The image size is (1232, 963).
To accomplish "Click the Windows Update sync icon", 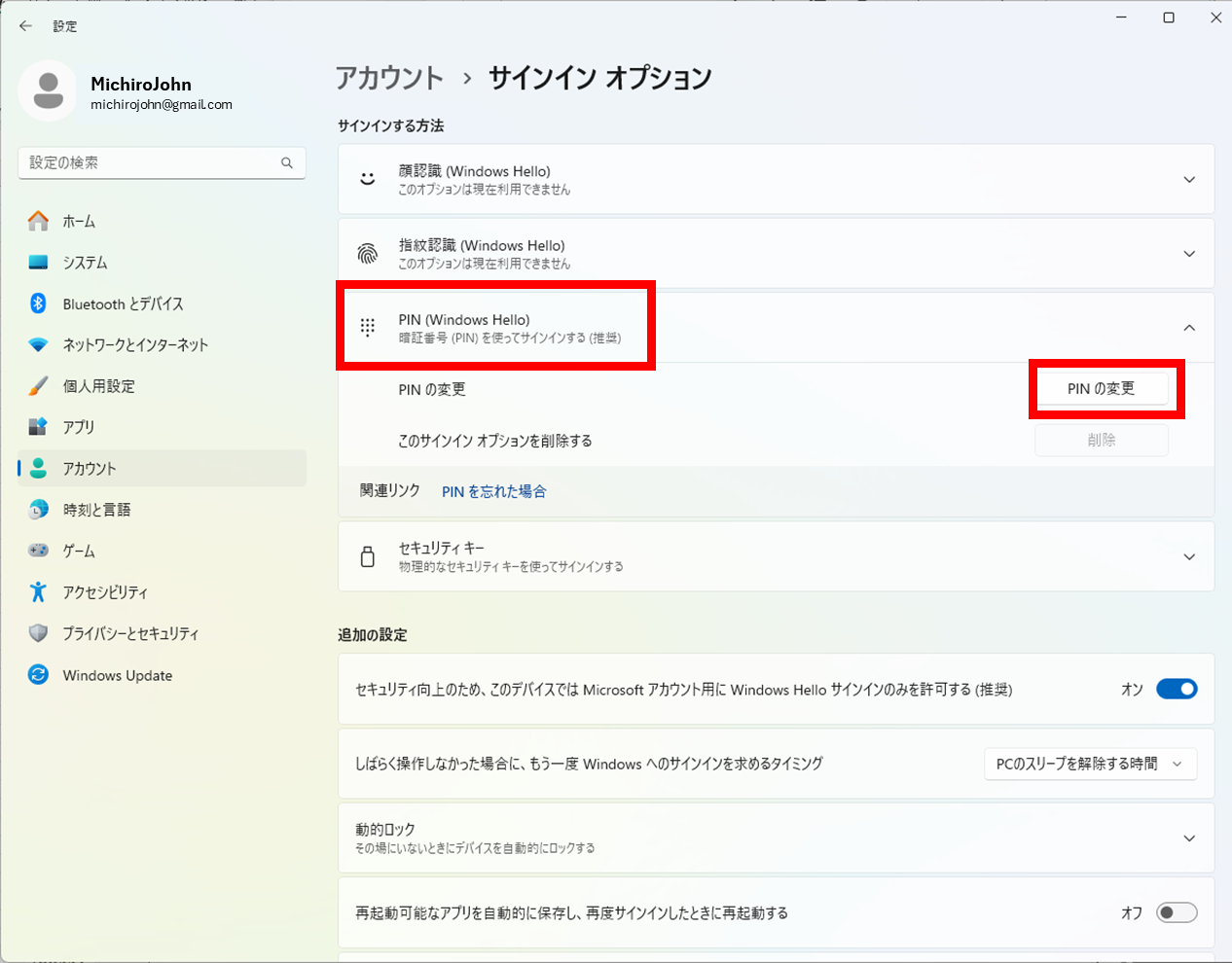I will point(38,675).
